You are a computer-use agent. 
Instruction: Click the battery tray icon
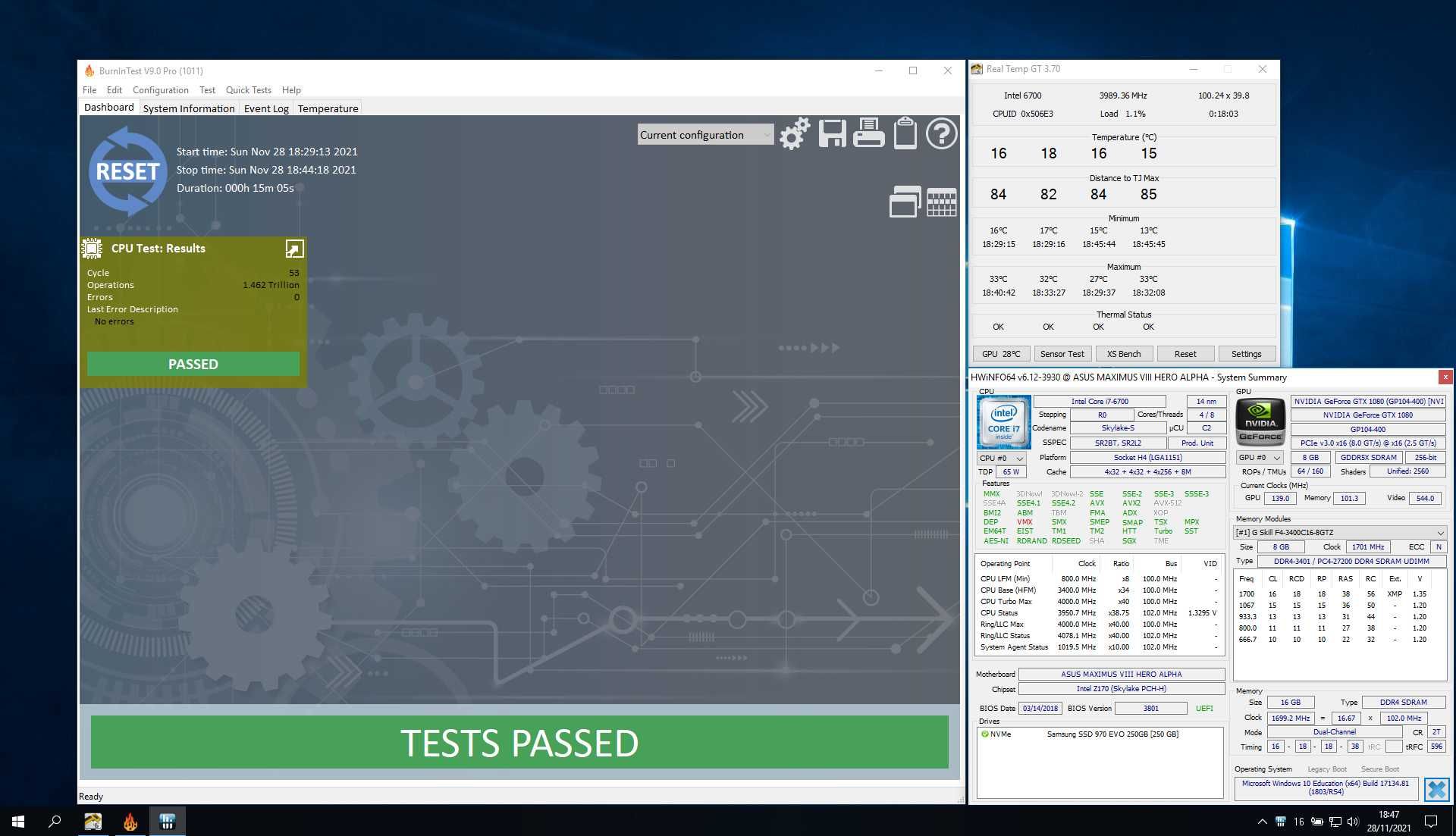1317,822
